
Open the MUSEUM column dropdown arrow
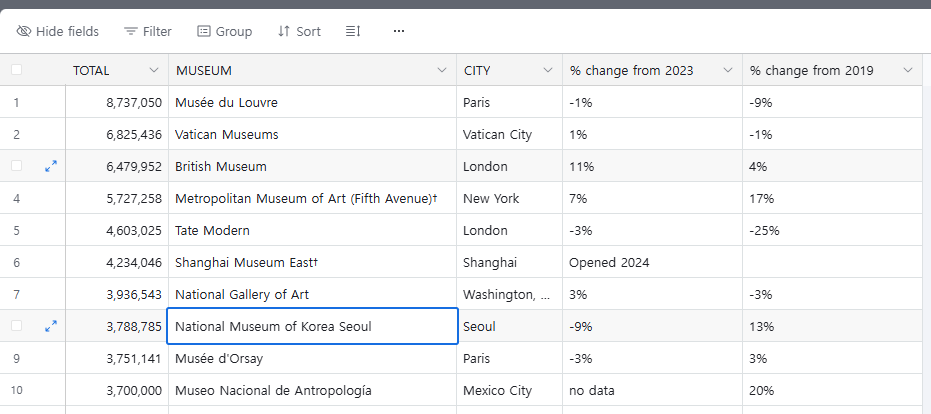(441, 70)
